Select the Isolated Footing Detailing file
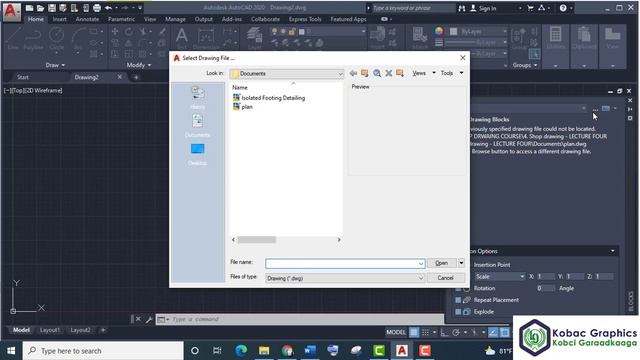 pos(269,98)
